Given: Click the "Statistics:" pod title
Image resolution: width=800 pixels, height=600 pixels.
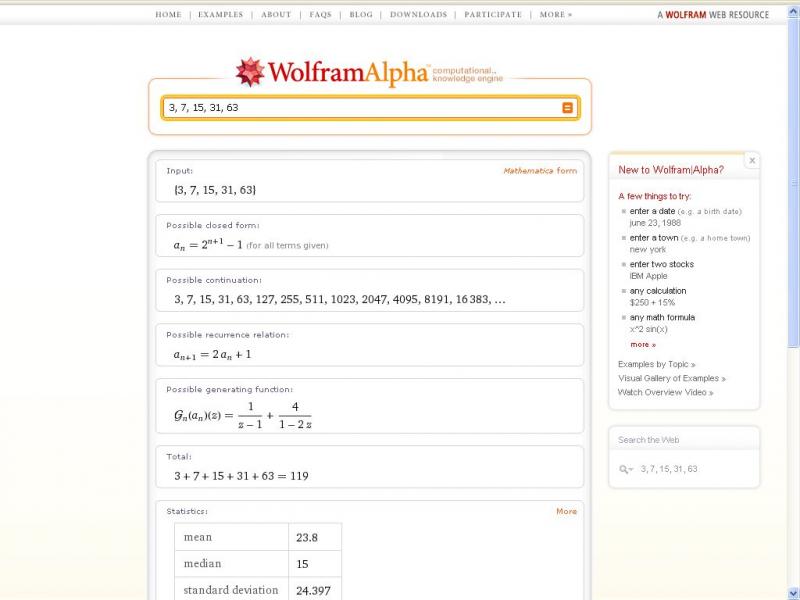Looking at the screenshot, I should (187, 511).
